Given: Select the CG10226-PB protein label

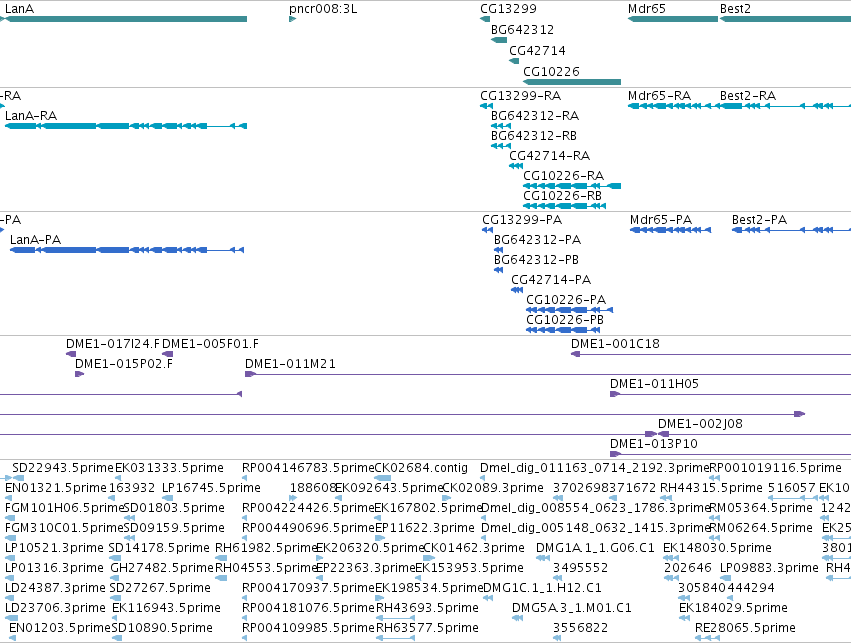Looking at the screenshot, I should tap(565, 320).
